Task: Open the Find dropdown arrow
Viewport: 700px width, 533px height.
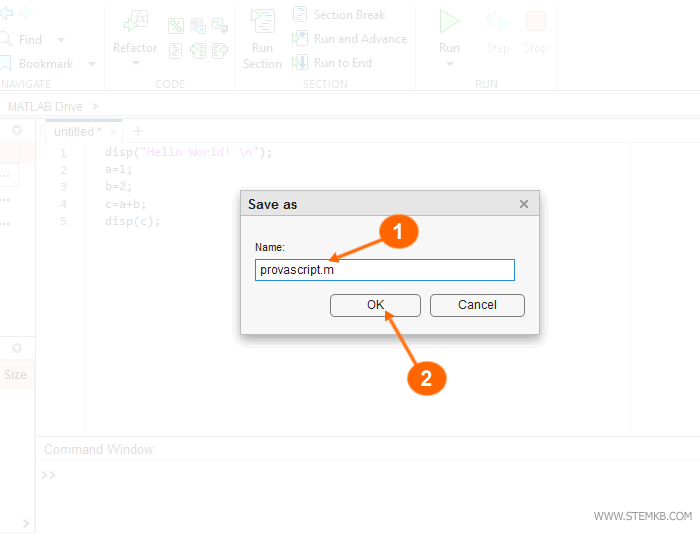Action: [x=60, y=40]
